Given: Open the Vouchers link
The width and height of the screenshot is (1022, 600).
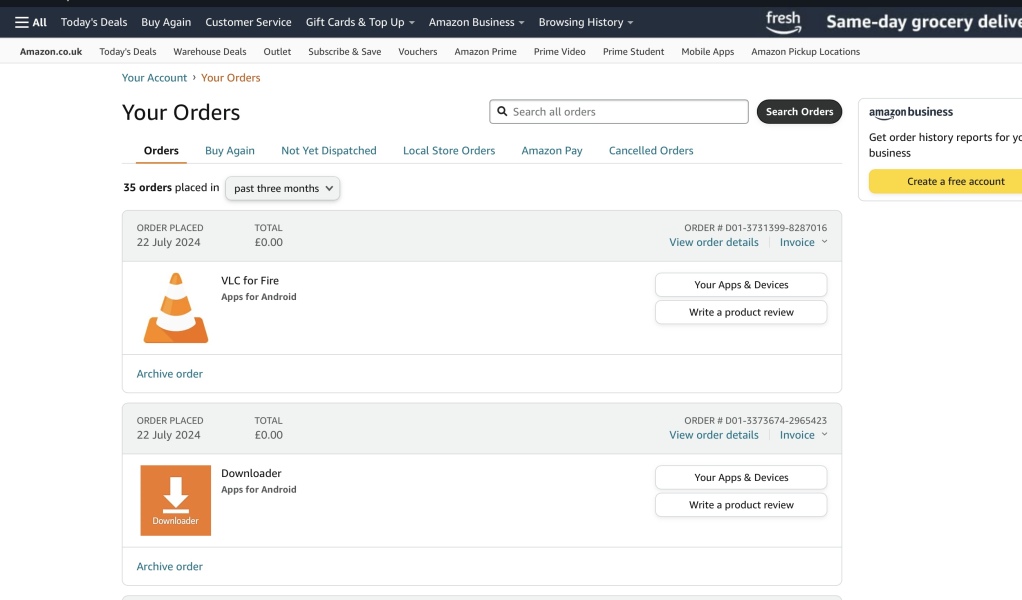Looking at the screenshot, I should pyautogui.click(x=418, y=51).
